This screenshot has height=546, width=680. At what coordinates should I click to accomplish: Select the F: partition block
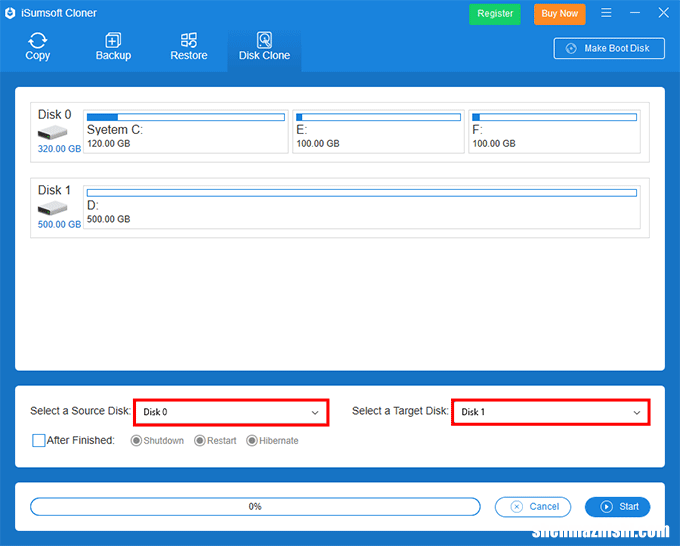click(x=554, y=131)
